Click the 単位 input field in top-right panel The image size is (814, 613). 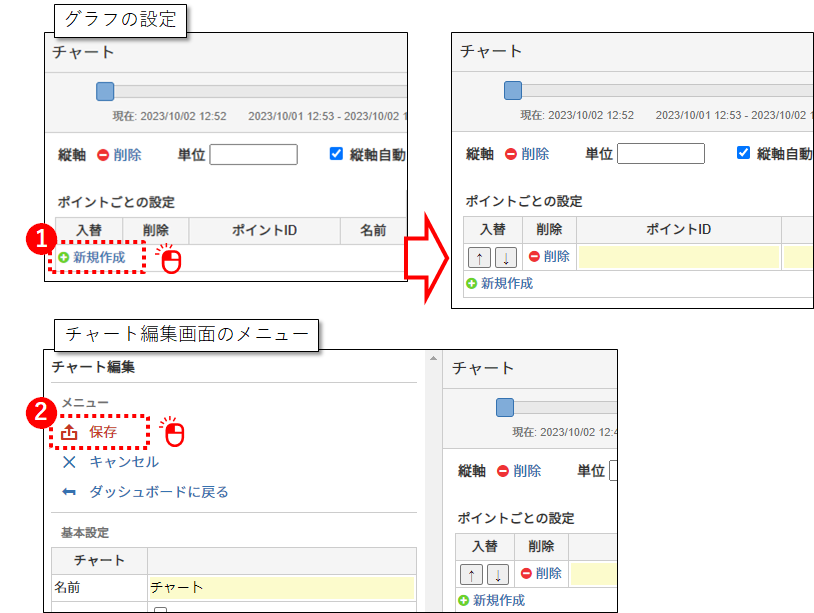(661, 154)
